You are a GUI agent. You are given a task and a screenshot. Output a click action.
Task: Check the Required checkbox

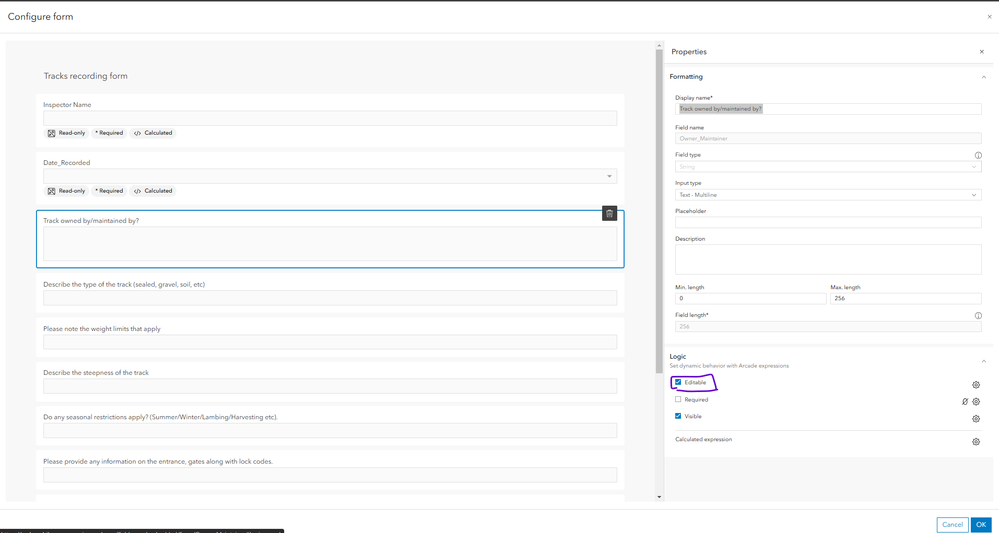(678, 399)
